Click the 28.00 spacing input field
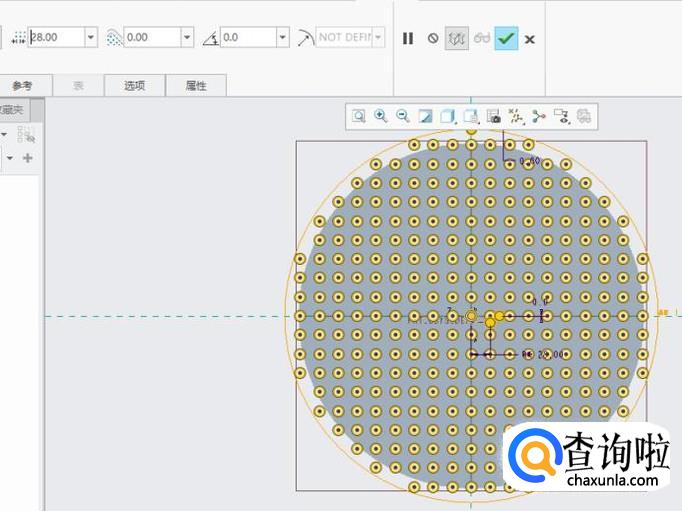This screenshot has height=511, width=682. click(x=56, y=37)
